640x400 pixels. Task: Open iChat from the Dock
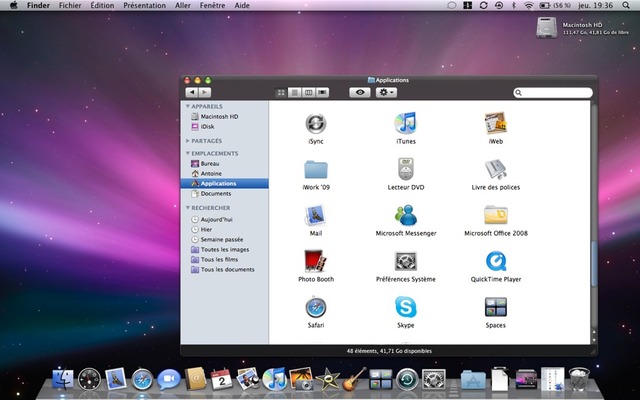[169, 379]
